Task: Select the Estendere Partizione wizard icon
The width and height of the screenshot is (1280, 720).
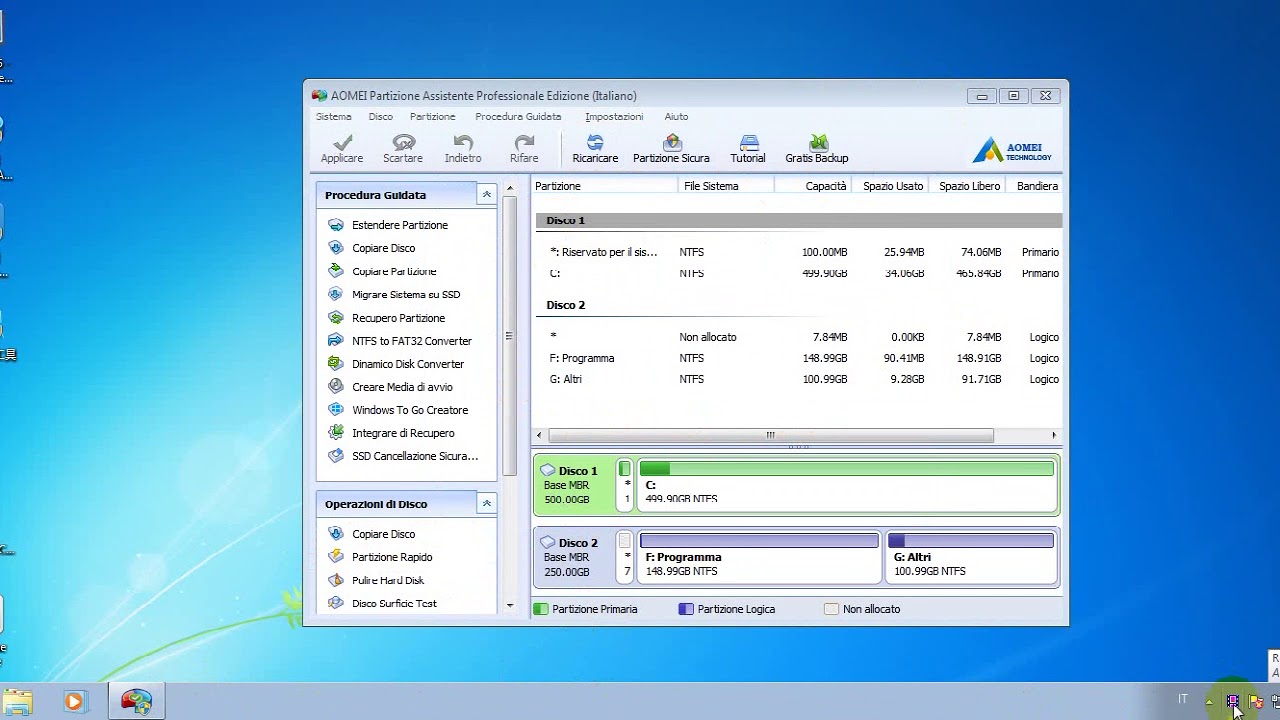Action: click(x=336, y=225)
